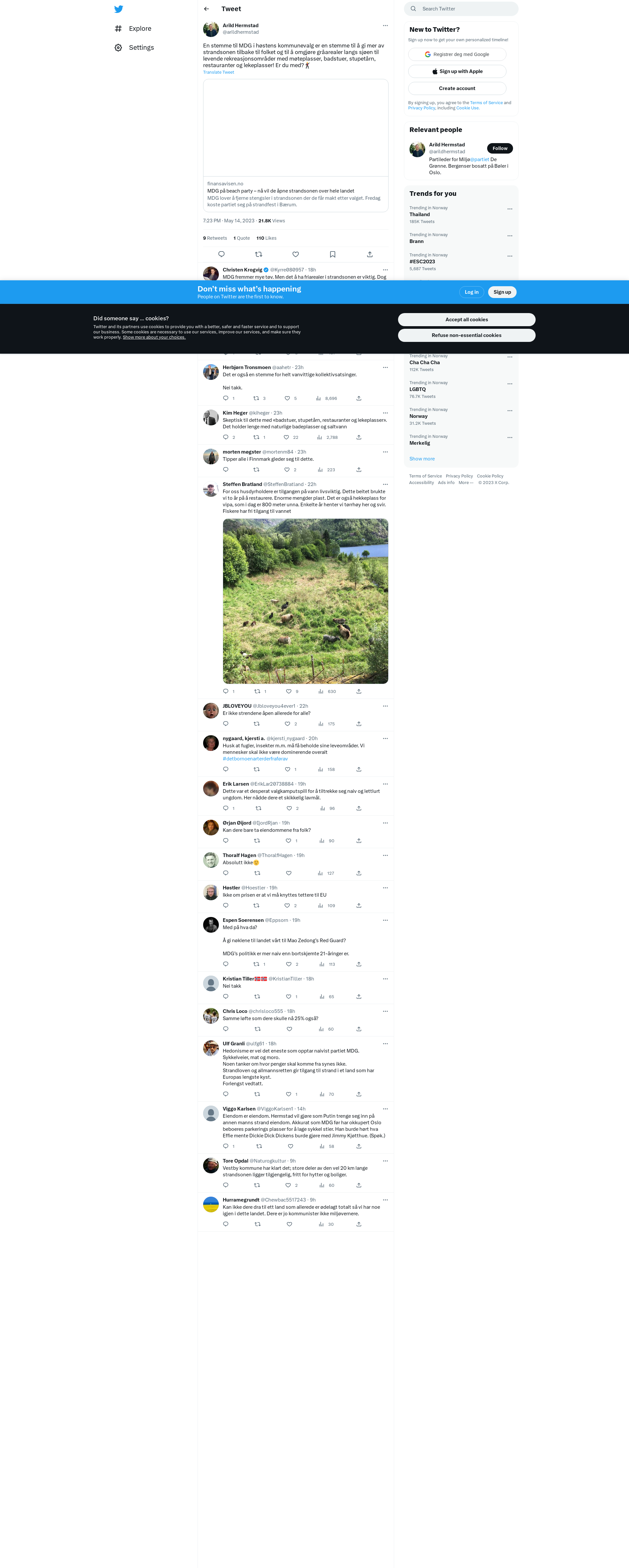The height and width of the screenshot is (1568, 629).
Task: Retweet the main tweet by Arild Hermstad
Action: pyautogui.click(x=259, y=254)
